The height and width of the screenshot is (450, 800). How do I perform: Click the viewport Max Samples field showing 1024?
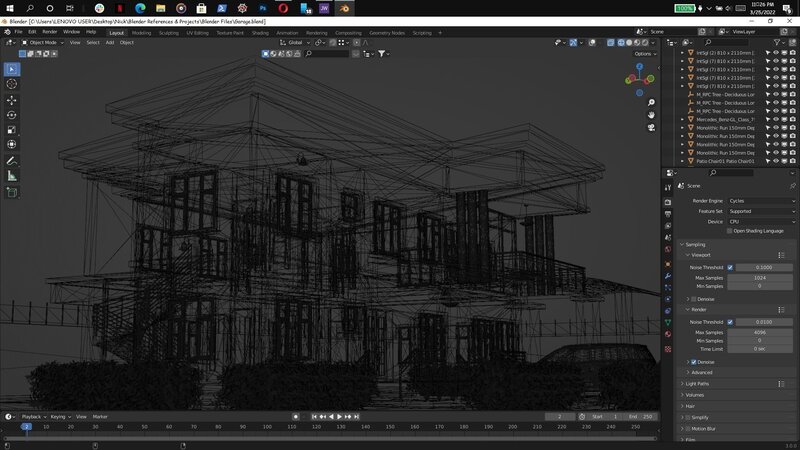(760, 277)
